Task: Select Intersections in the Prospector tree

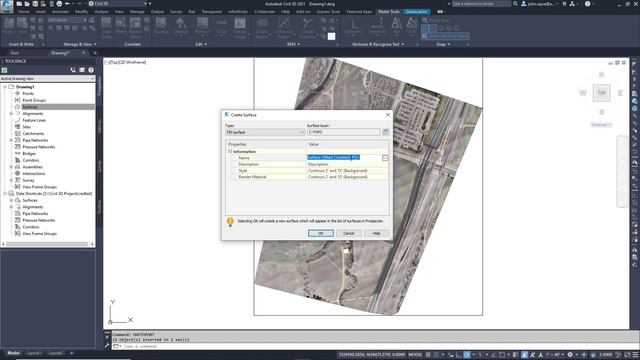Action: pyautogui.click(x=33, y=173)
